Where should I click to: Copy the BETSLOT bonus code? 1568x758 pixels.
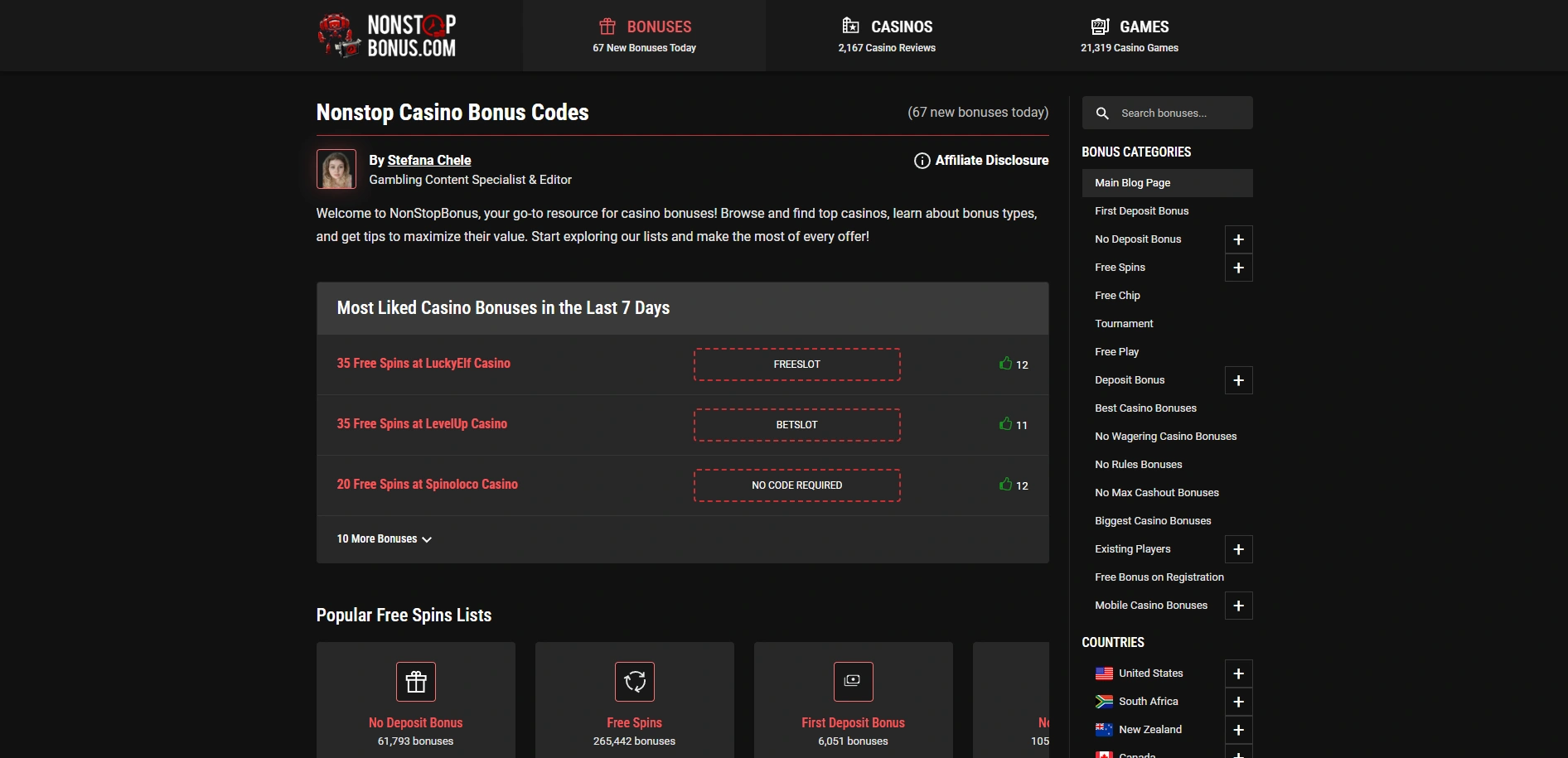coord(797,425)
